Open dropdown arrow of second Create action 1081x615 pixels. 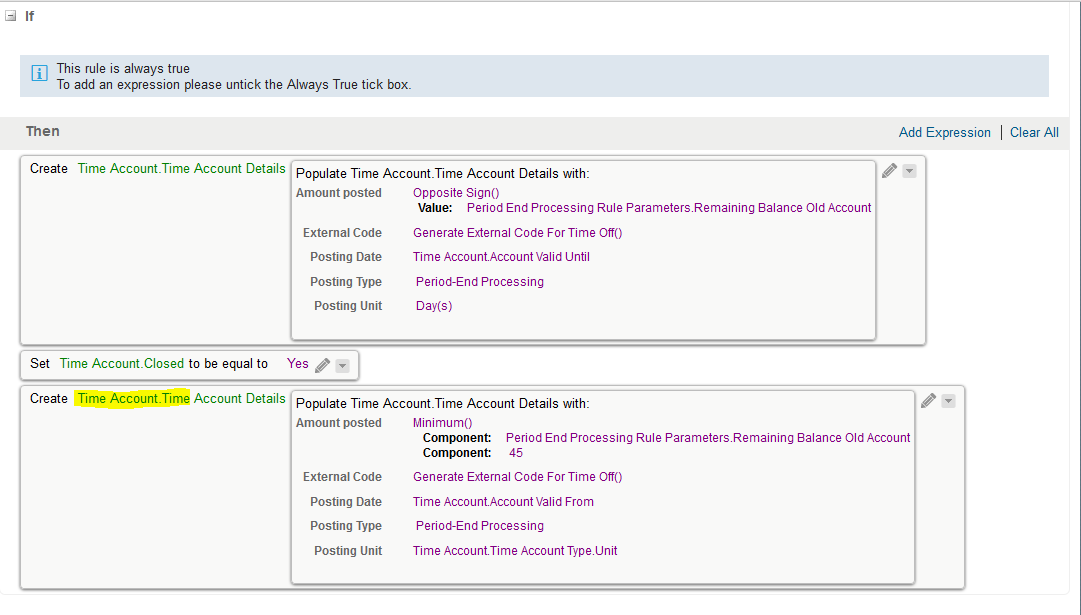click(x=949, y=401)
